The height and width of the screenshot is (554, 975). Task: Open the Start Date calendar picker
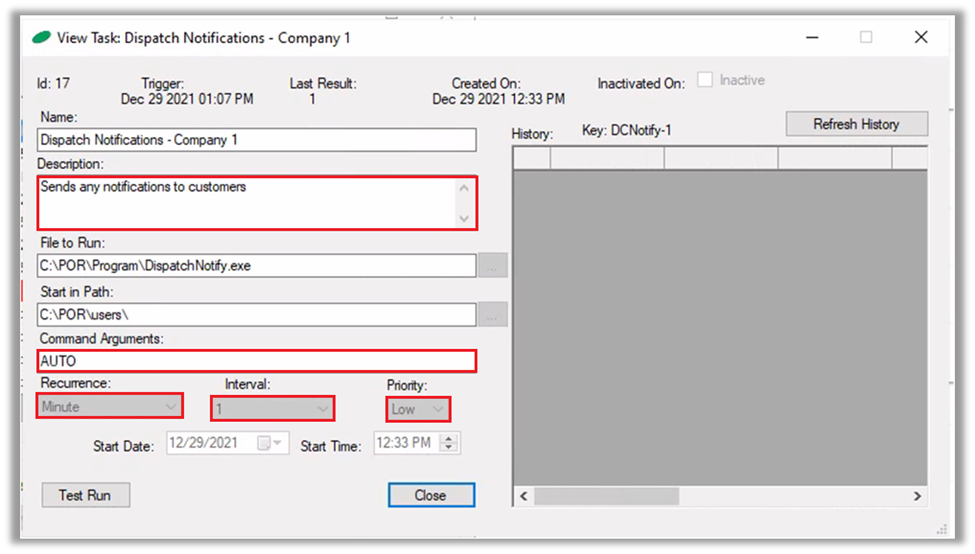pyautogui.click(x=270, y=443)
